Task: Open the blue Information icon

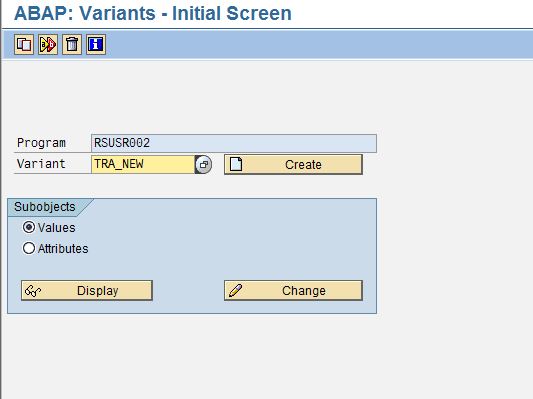Action: click(x=96, y=44)
